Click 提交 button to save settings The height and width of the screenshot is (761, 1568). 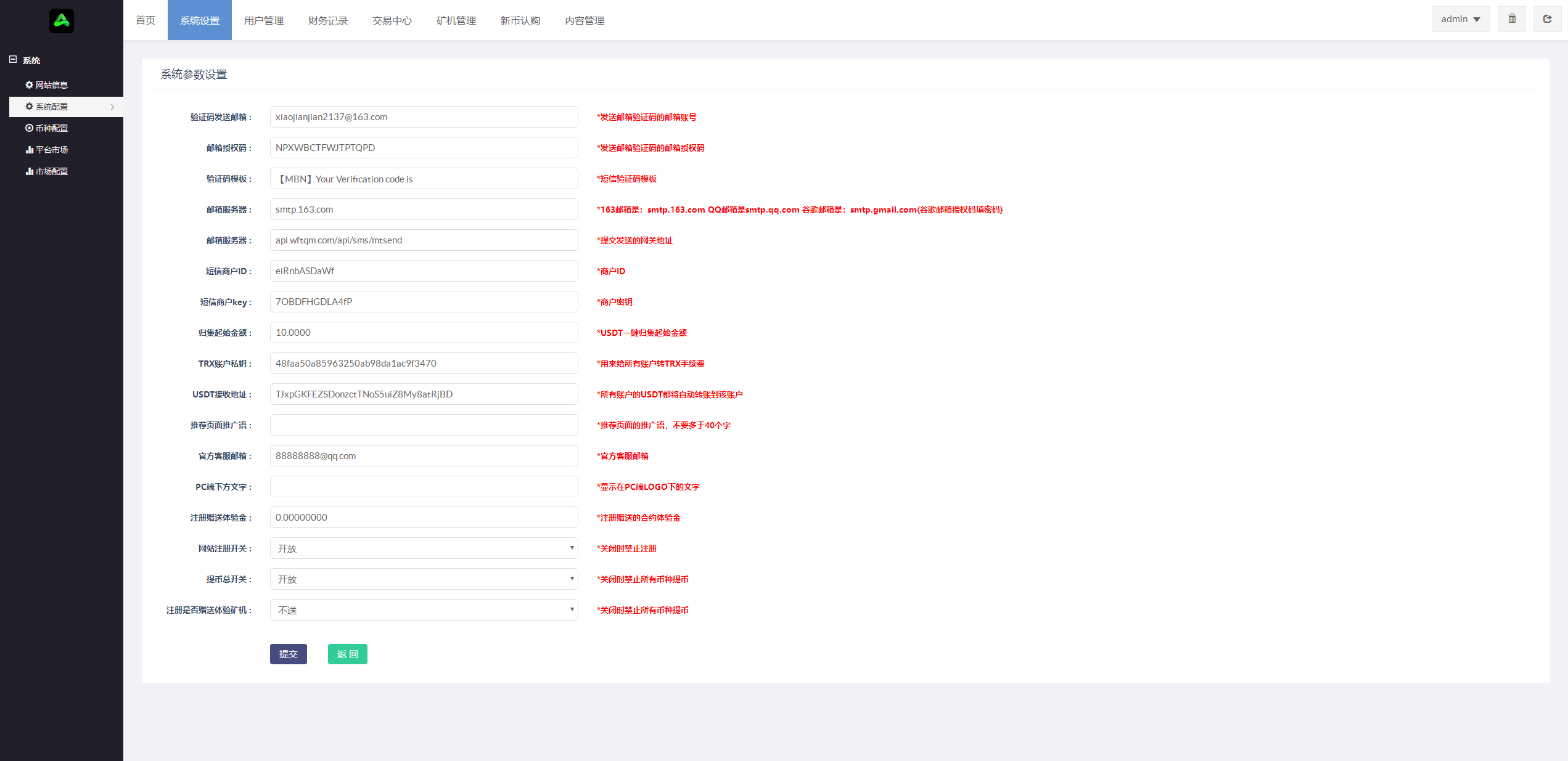(x=289, y=654)
